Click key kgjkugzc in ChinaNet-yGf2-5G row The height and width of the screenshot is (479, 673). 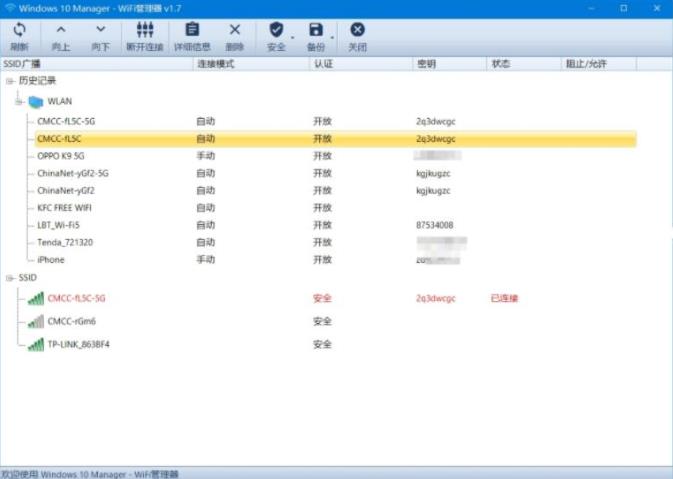click(433, 173)
